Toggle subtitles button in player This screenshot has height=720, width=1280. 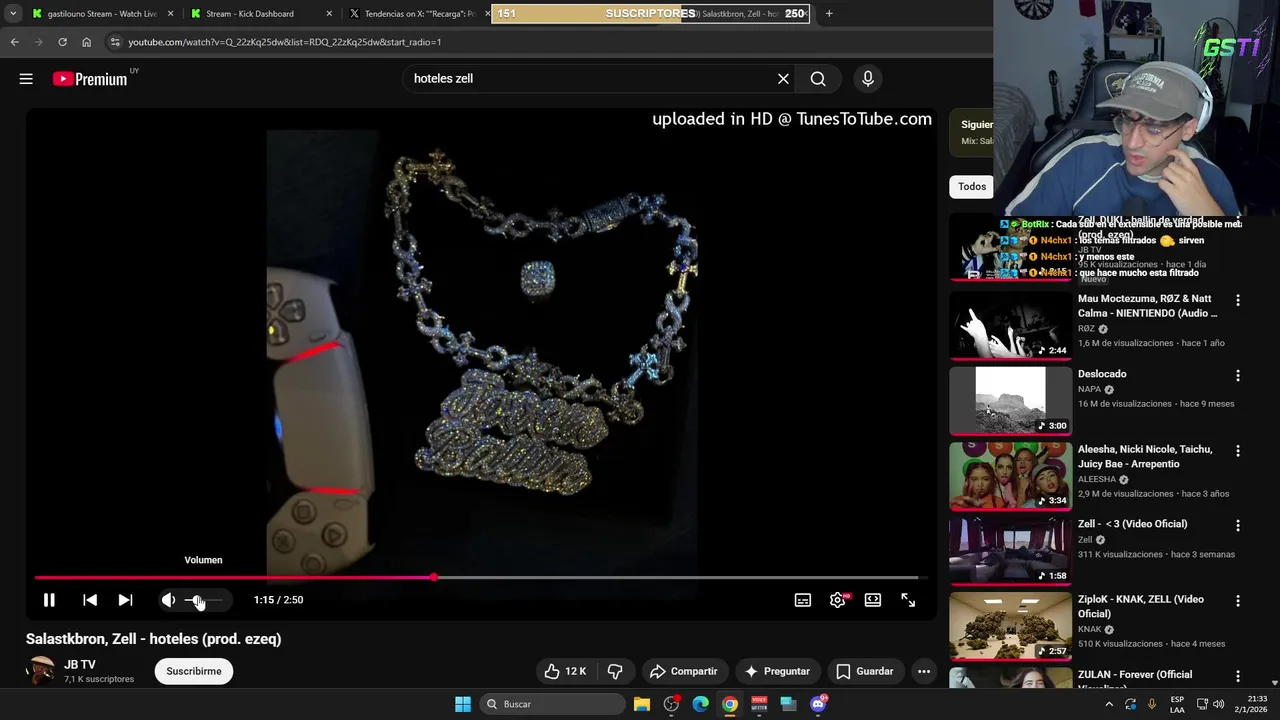click(x=803, y=600)
